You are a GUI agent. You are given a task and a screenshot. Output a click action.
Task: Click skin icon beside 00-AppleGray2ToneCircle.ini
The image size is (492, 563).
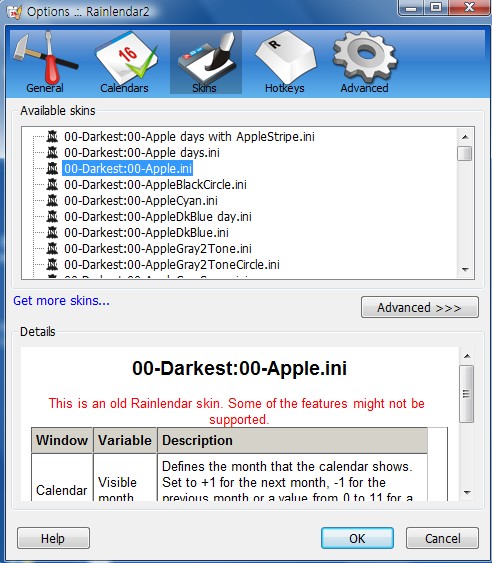tap(52, 265)
